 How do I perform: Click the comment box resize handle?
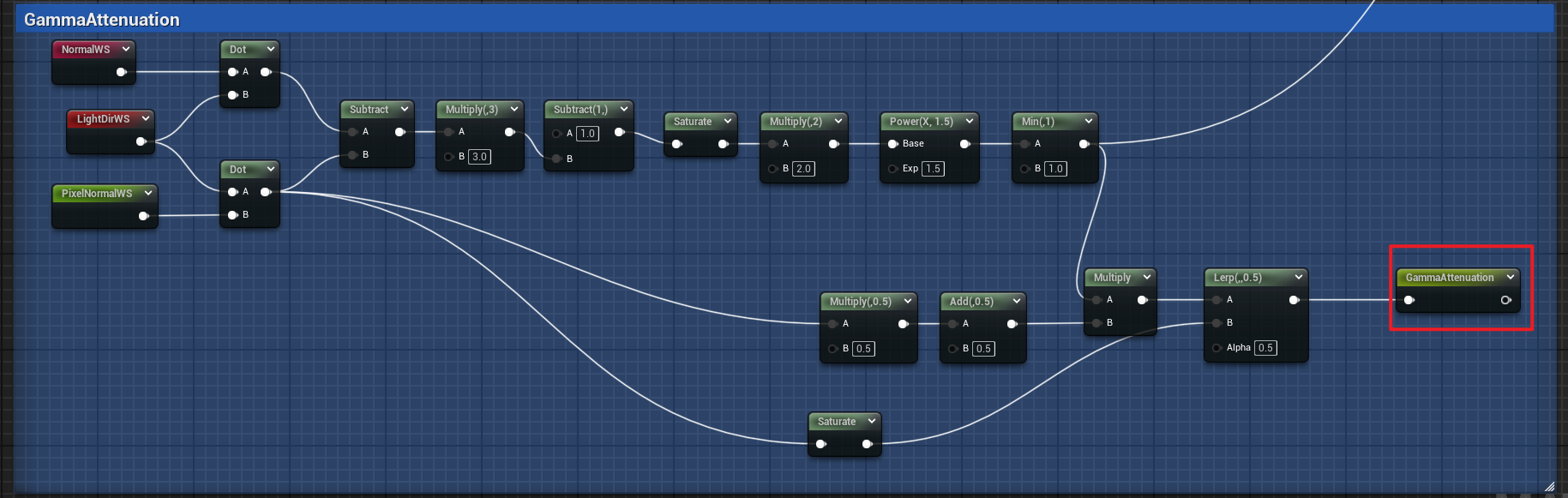click(x=1549, y=486)
